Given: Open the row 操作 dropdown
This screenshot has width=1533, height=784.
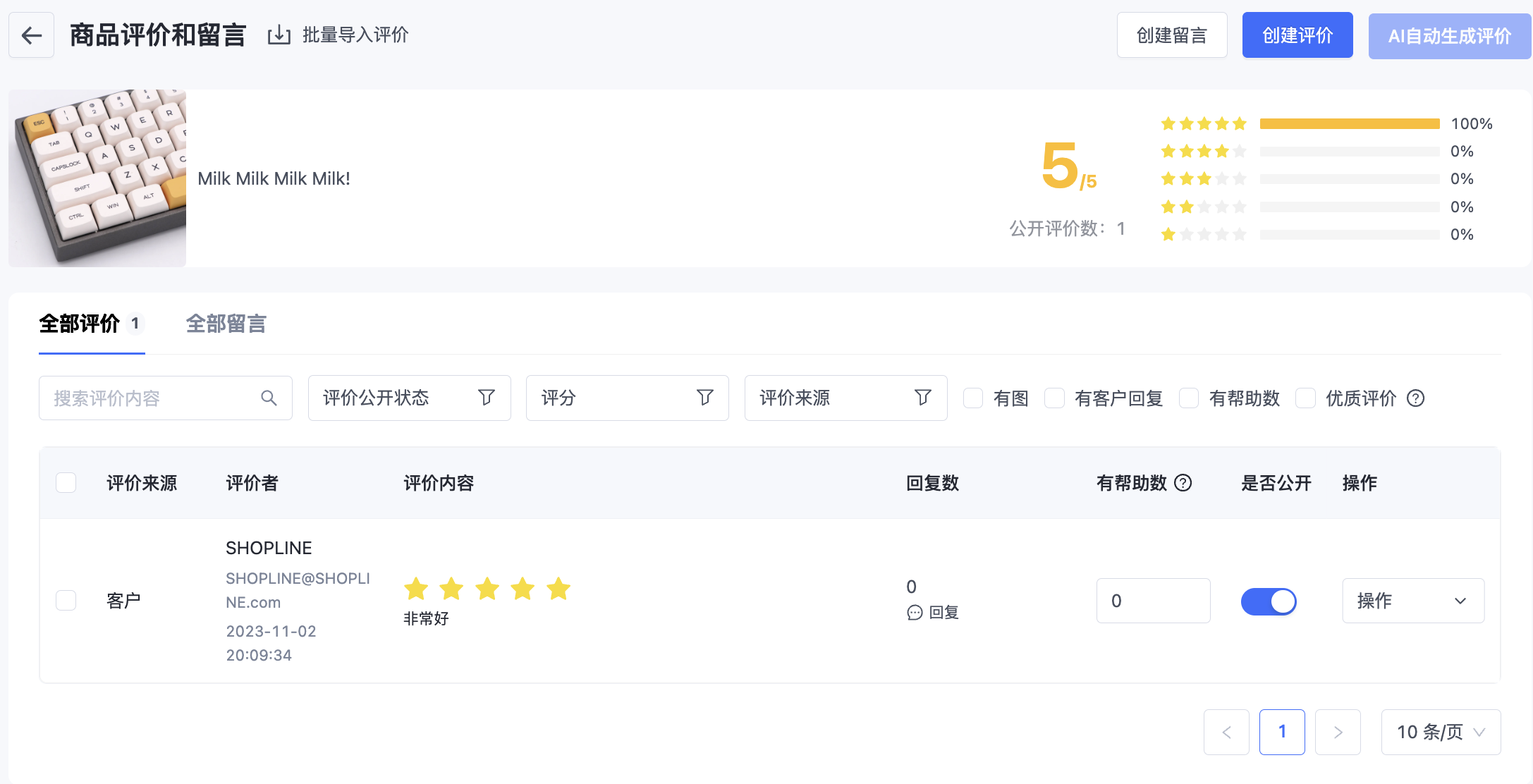Looking at the screenshot, I should [1412, 601].
